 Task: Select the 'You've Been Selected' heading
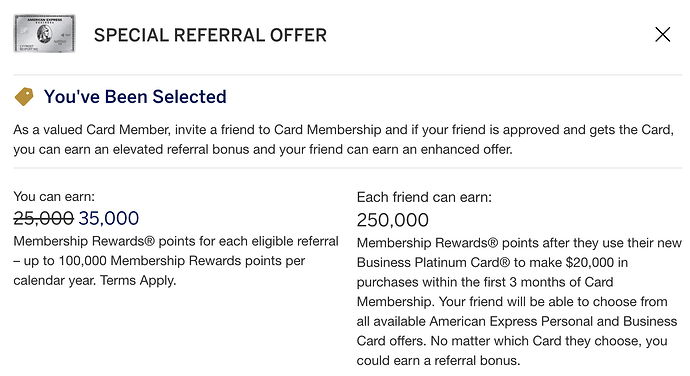click(x=135, y=96)
